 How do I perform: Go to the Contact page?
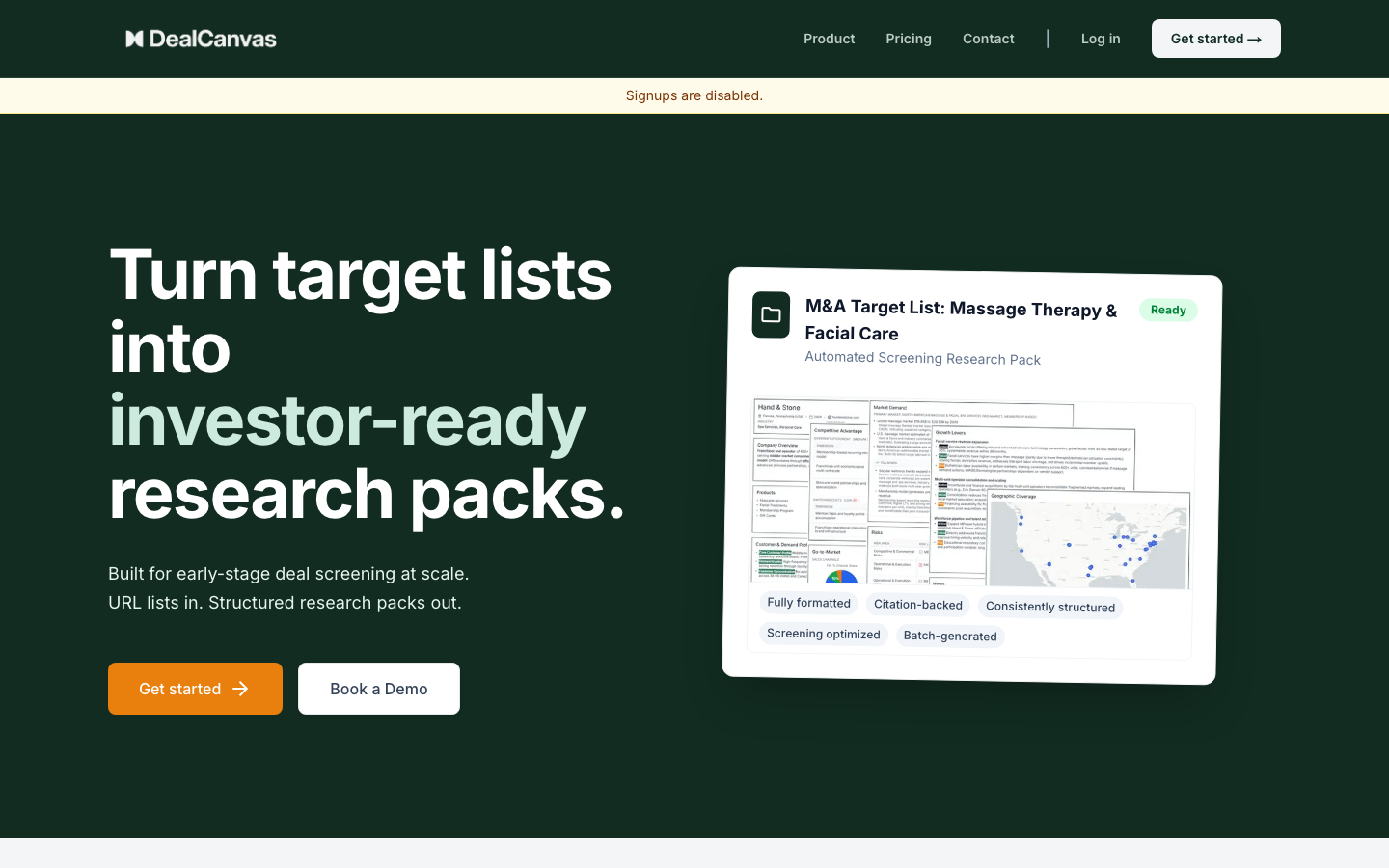989,39
